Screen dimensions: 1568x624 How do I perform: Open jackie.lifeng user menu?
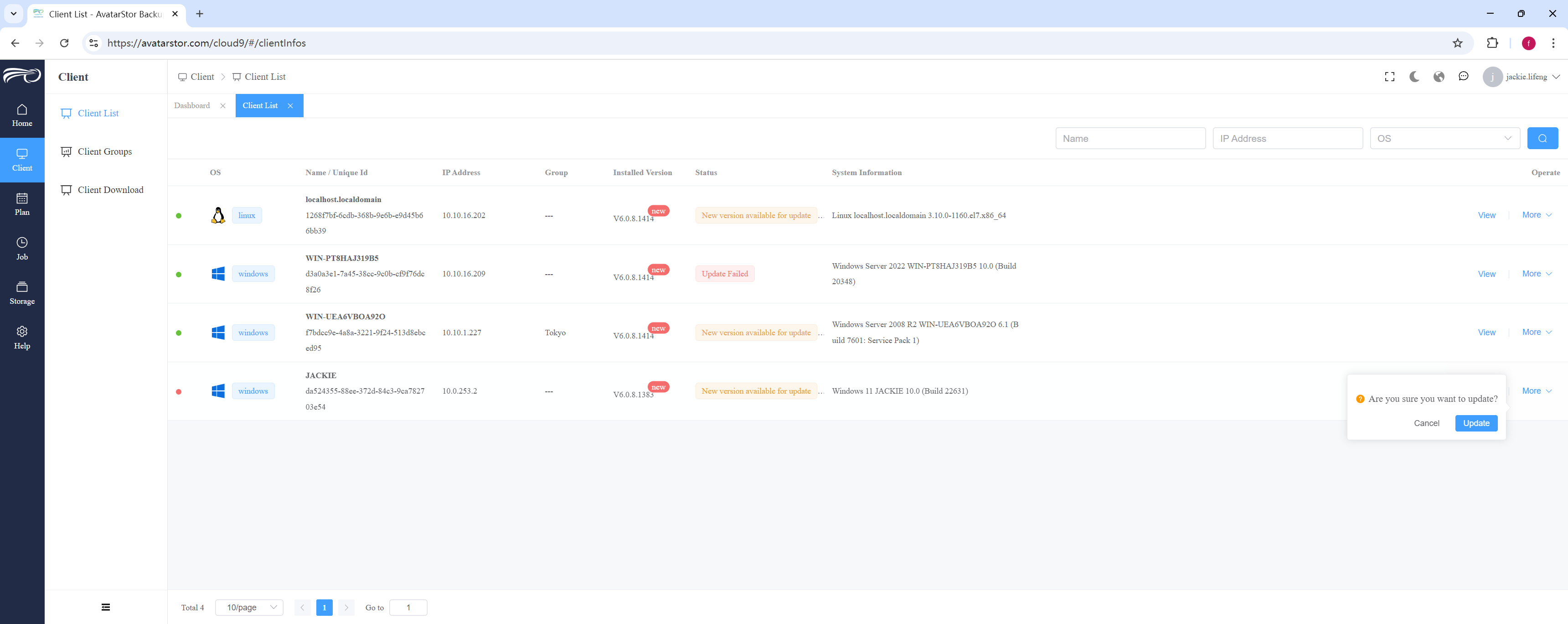click(1522, 77)
